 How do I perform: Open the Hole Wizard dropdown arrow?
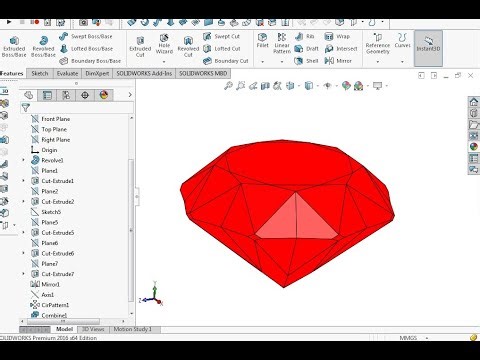(164, 62)
